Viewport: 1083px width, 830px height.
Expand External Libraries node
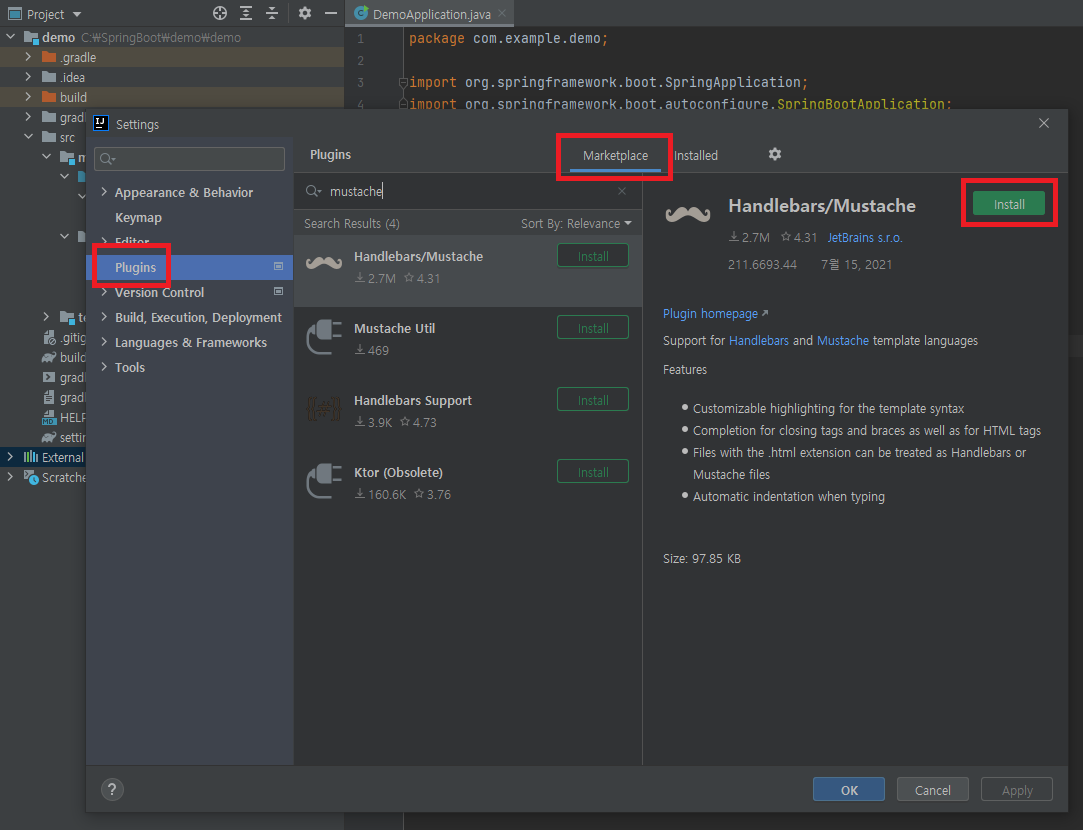coord(10,457)
